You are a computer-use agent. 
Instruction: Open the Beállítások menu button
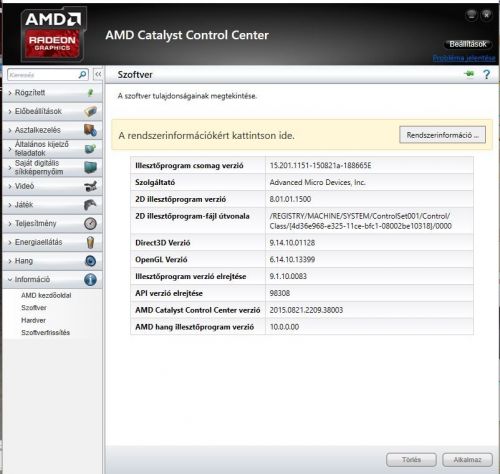click(468, 44)
